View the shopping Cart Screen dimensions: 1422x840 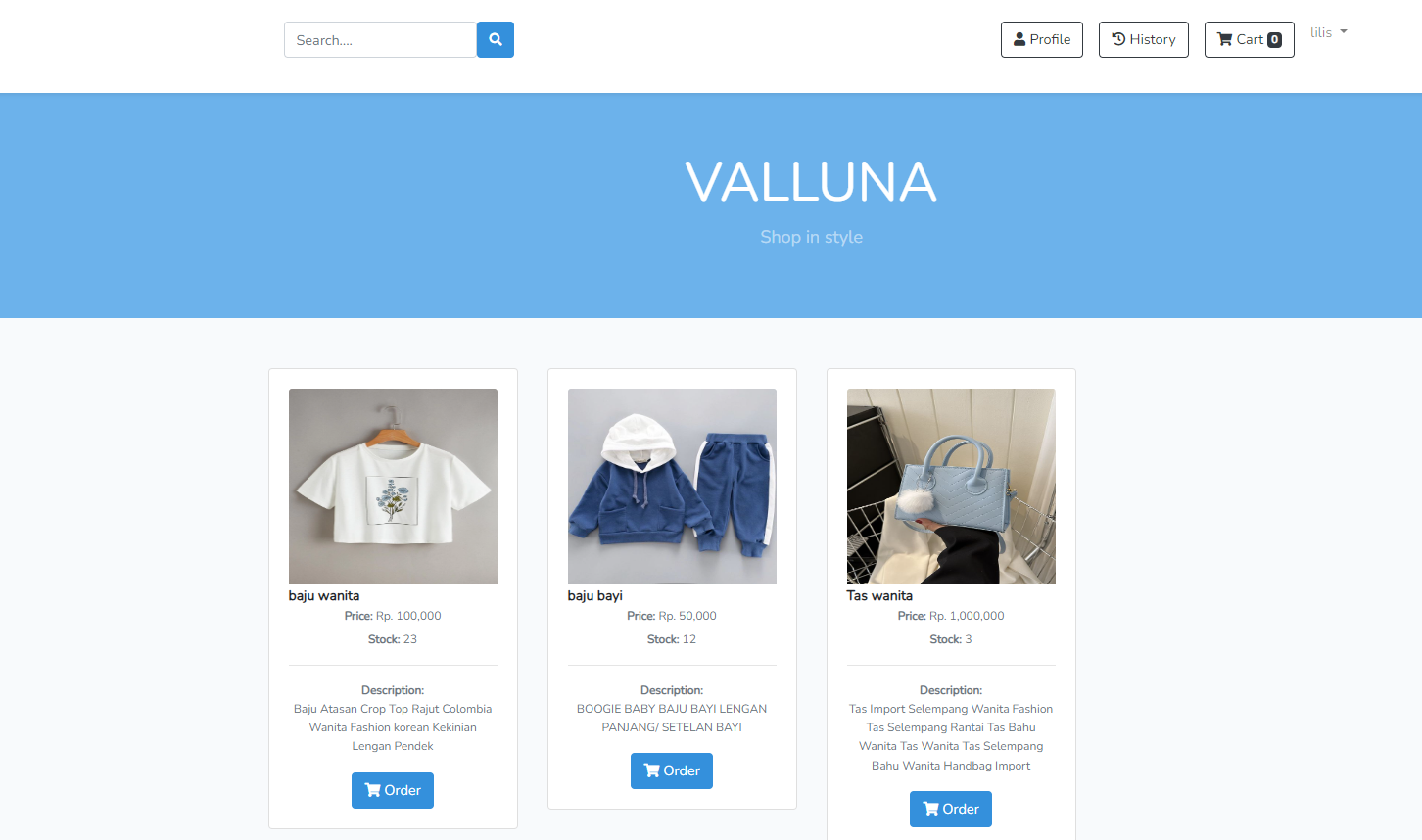1250,40
